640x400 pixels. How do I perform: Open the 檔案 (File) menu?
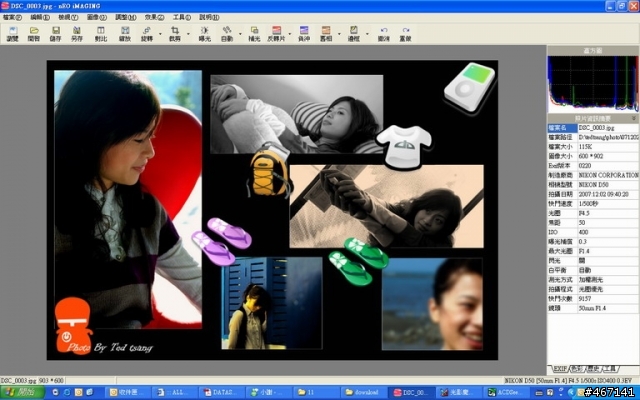(x=12, y=17)
